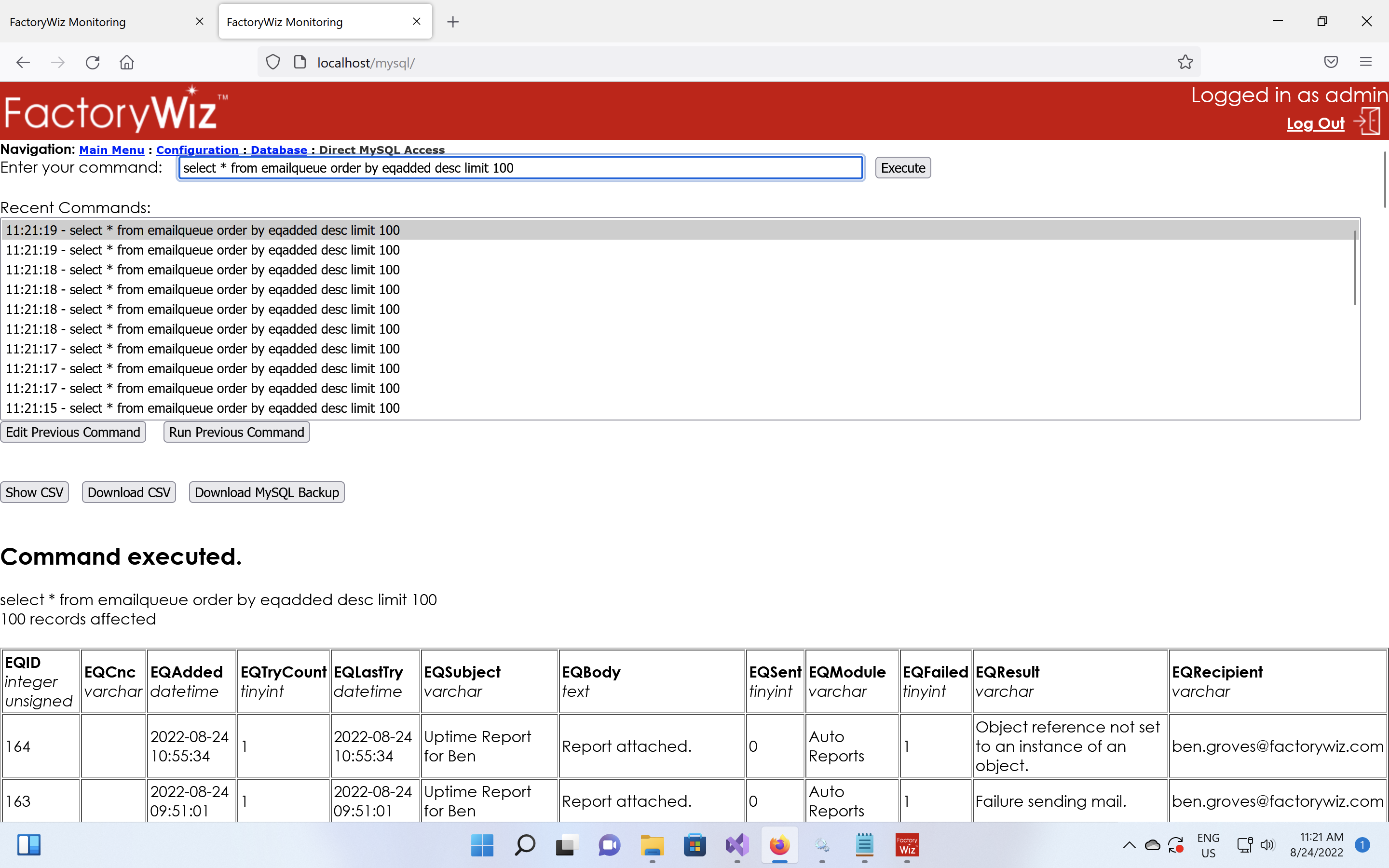Click the Enter your command input field
The height and width of the screenshot is (868, 1389).
click(520, 168)
